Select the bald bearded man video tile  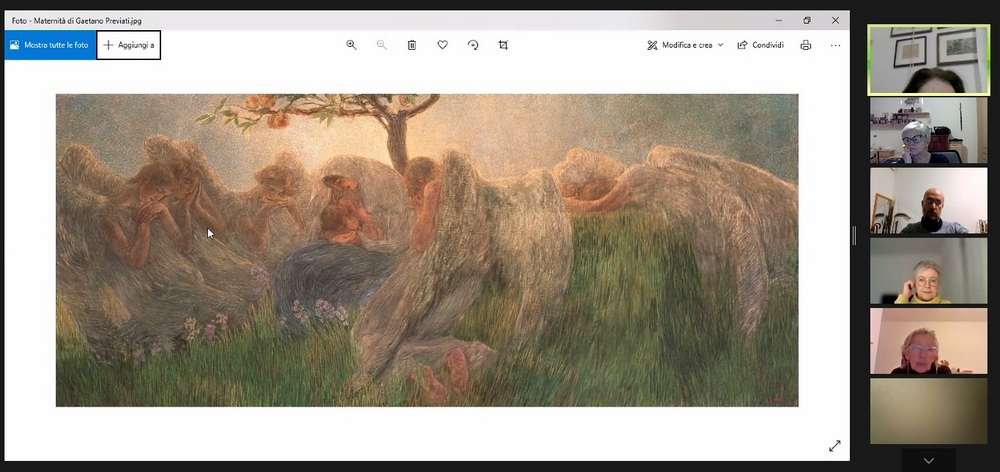point(929,200)
